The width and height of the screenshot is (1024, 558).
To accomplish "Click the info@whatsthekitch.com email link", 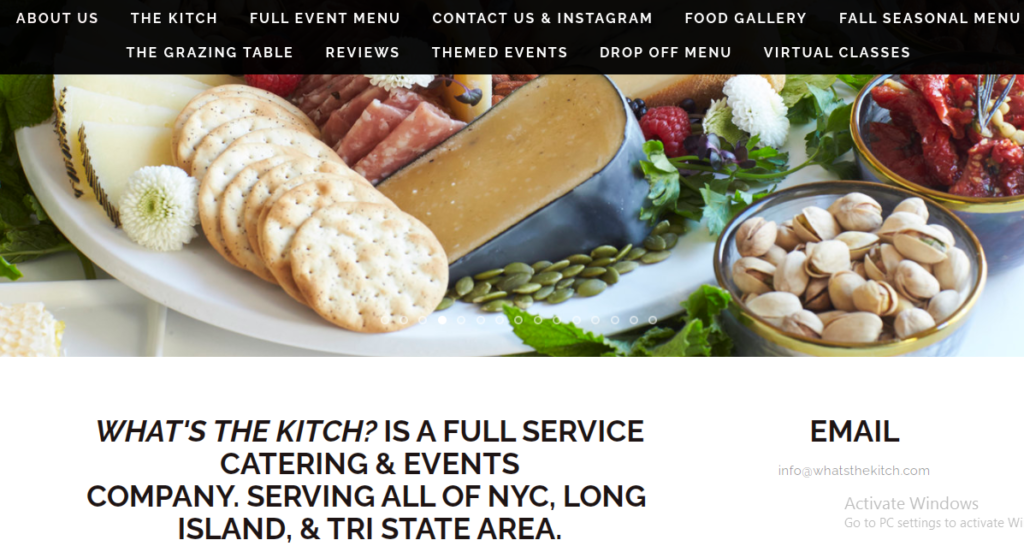I will (x=854, y=470).
